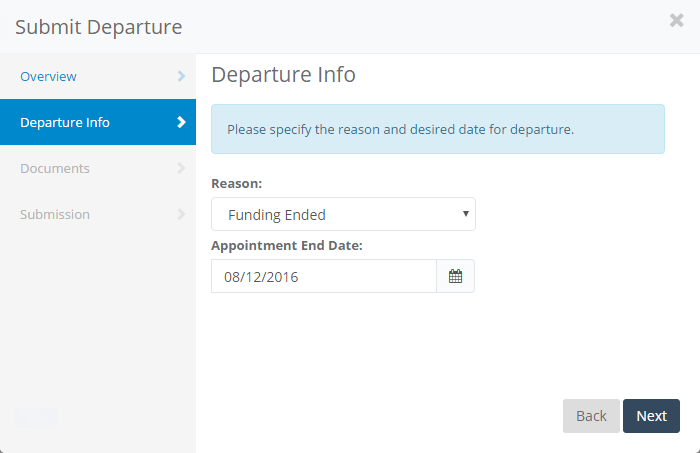Click the Submit Departure dialog title
This screenshot has width=700, height=453.
coord(99,27)
